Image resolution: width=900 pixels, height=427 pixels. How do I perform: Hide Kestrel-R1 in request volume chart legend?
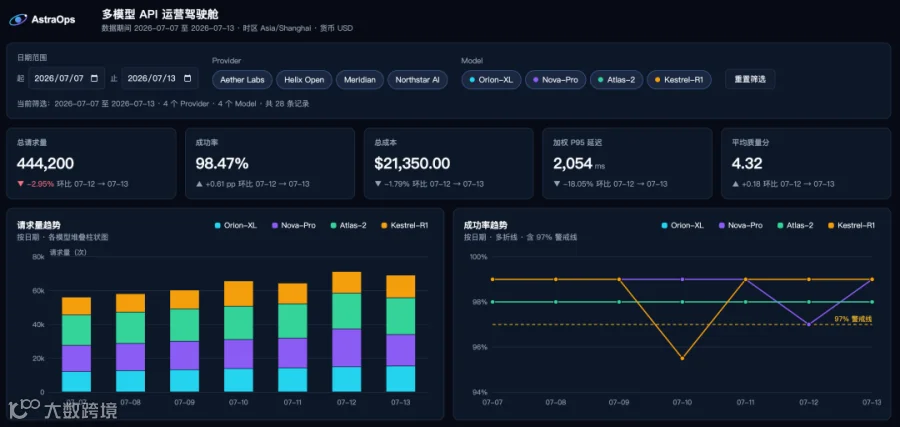[x=405, y=226]
